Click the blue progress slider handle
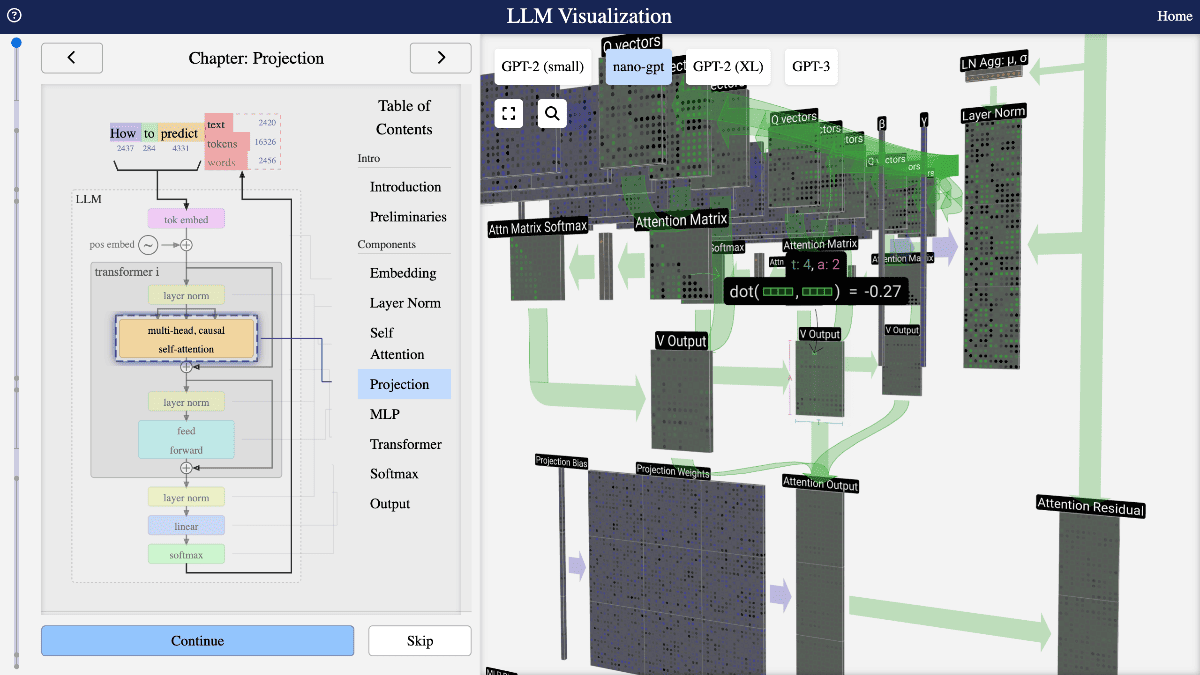Screen dimensions: 1200x675 point(16,43)
